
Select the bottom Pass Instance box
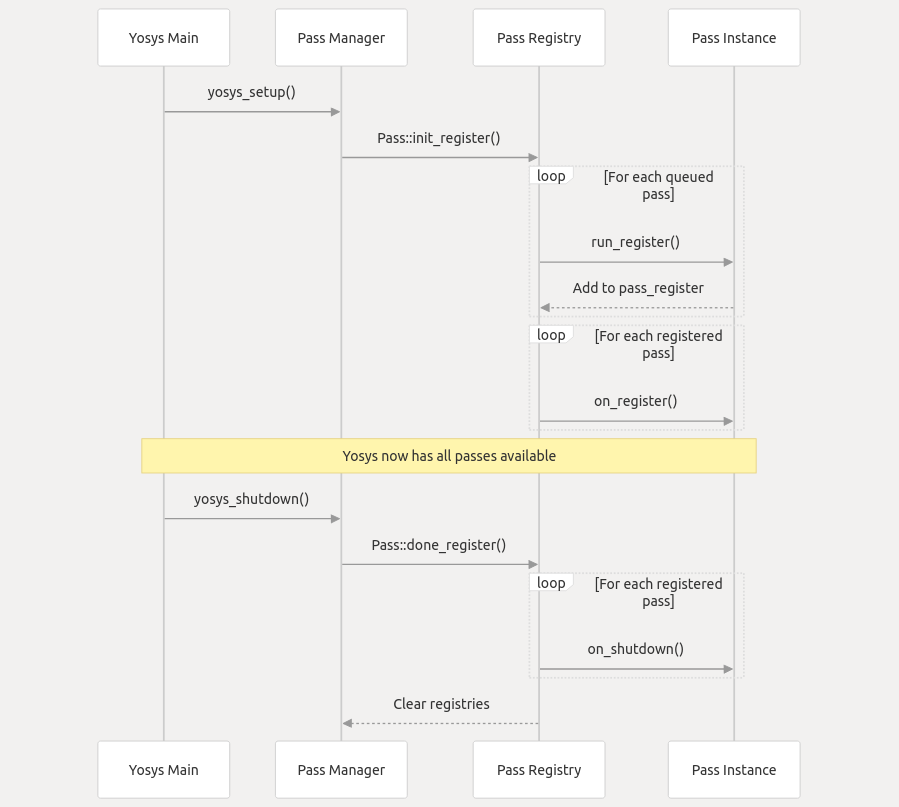734,770
